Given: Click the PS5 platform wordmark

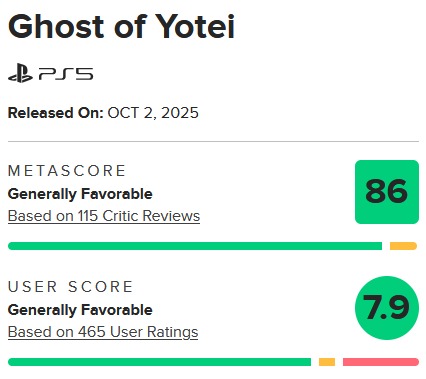Looking at the screenshot, I should pos(66,74).
